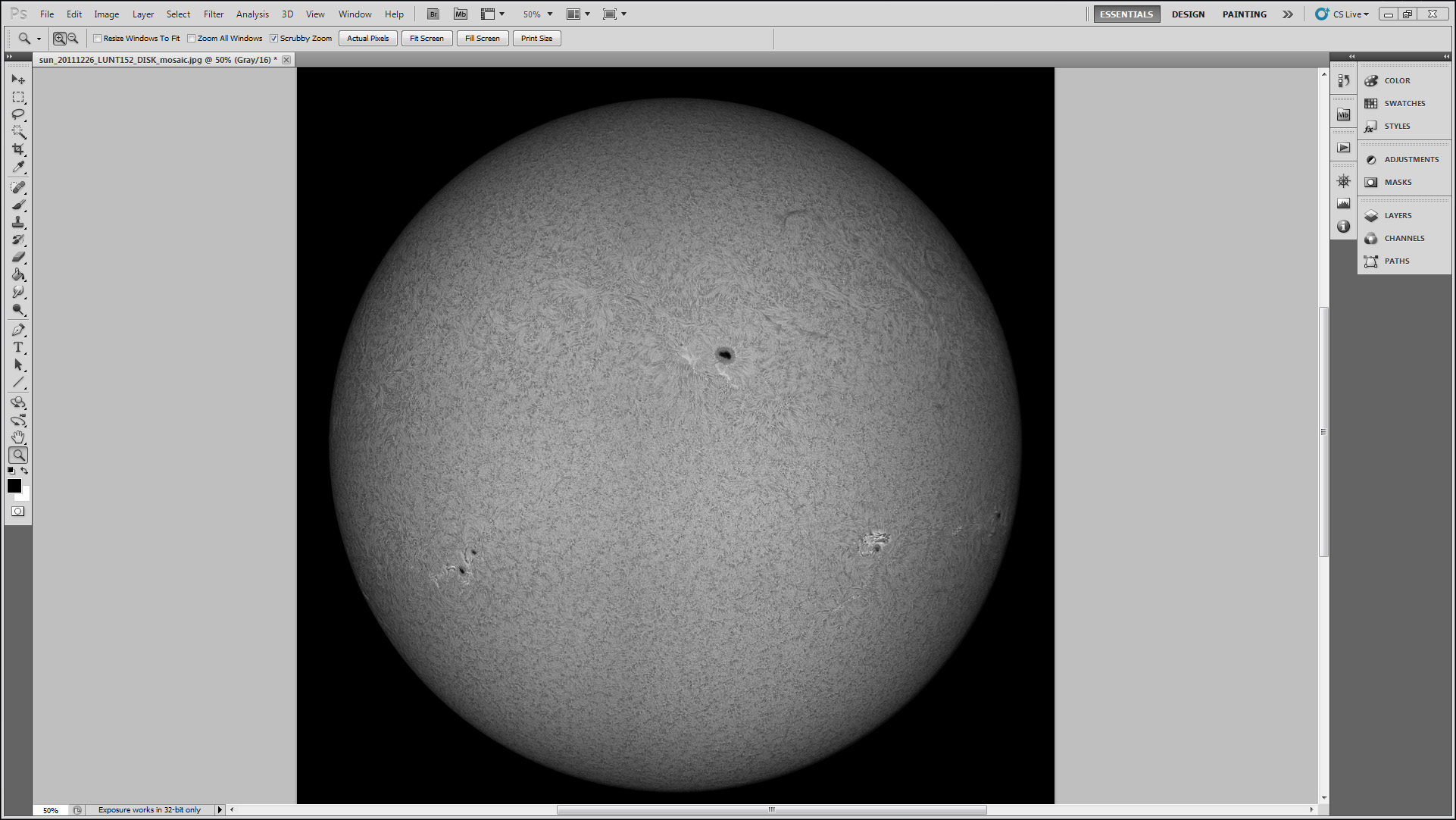Select the Clone Stamp tool
Image resolution: width=1456 pixels, height=820 pixels.
click(18, 222)
